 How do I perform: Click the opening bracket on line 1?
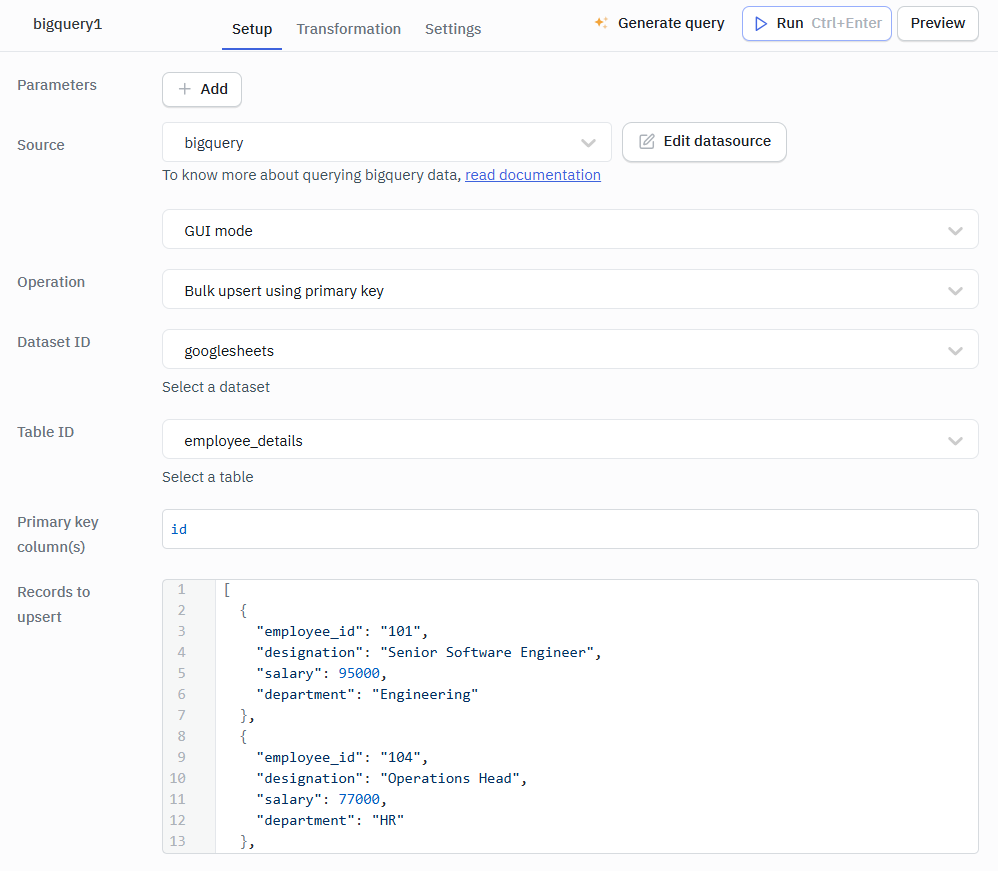tap(227, 589)
